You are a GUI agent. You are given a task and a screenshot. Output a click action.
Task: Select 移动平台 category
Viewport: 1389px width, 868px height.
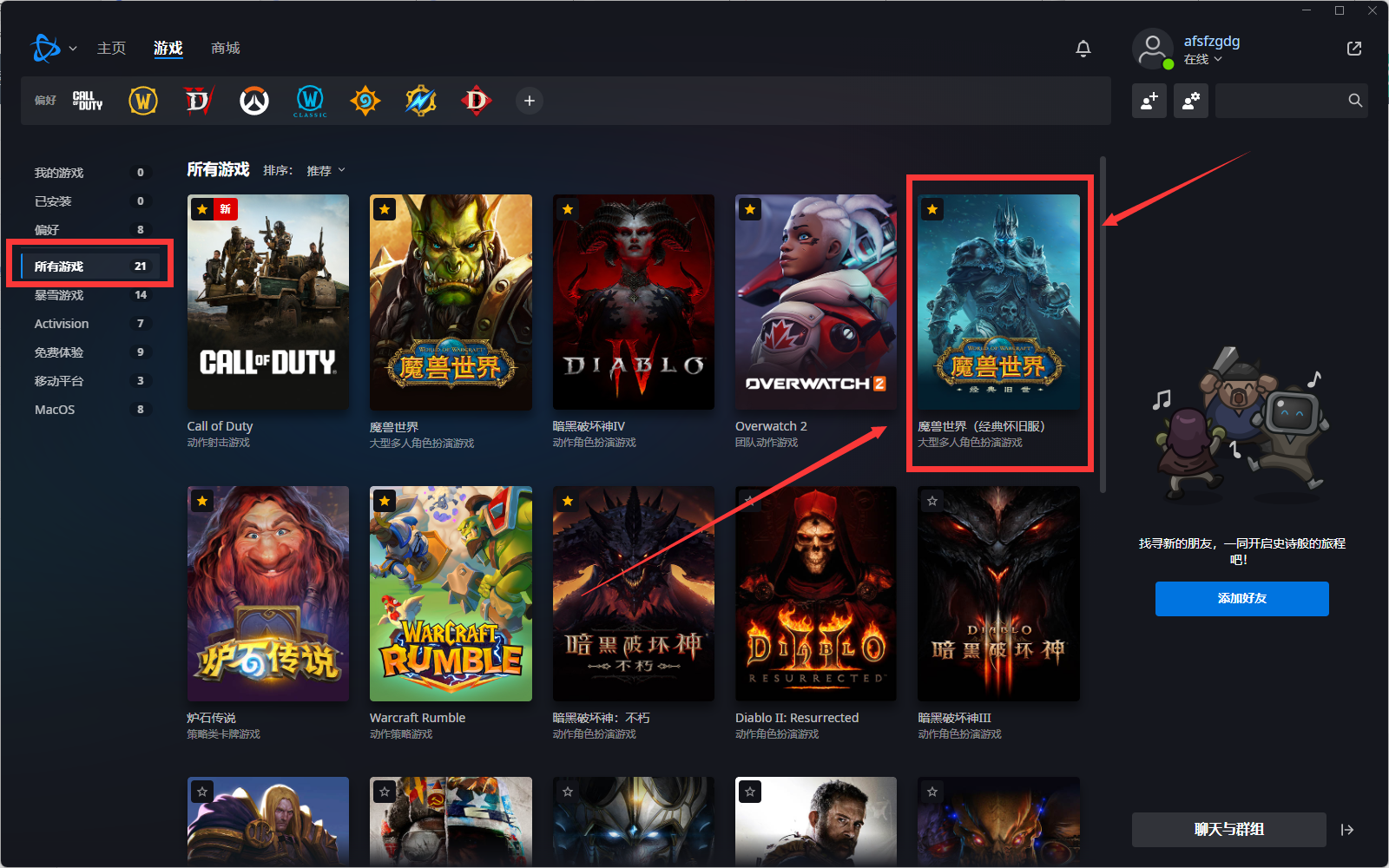[90, 381]
